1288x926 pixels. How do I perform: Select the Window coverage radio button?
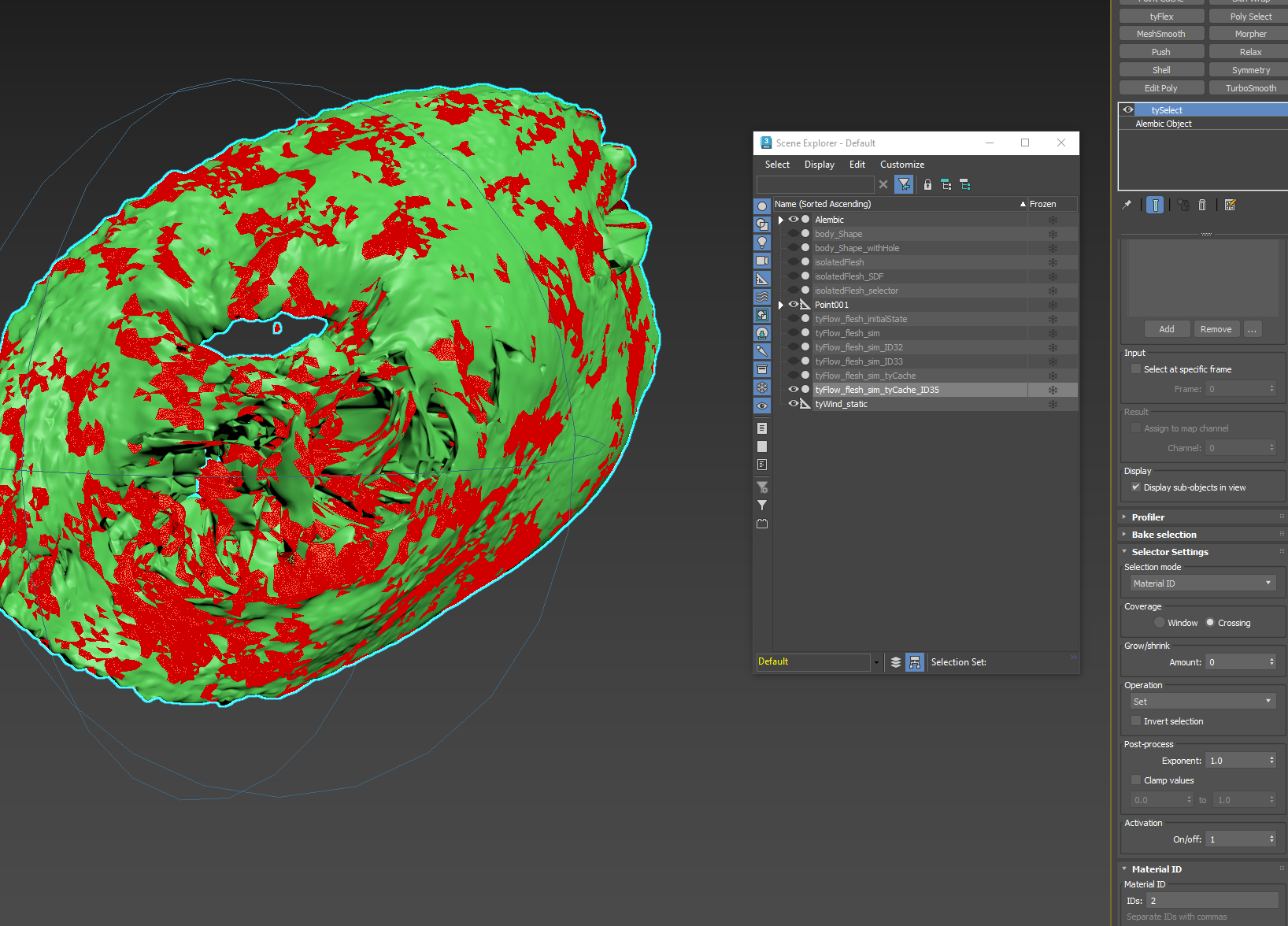[1160, 623]
